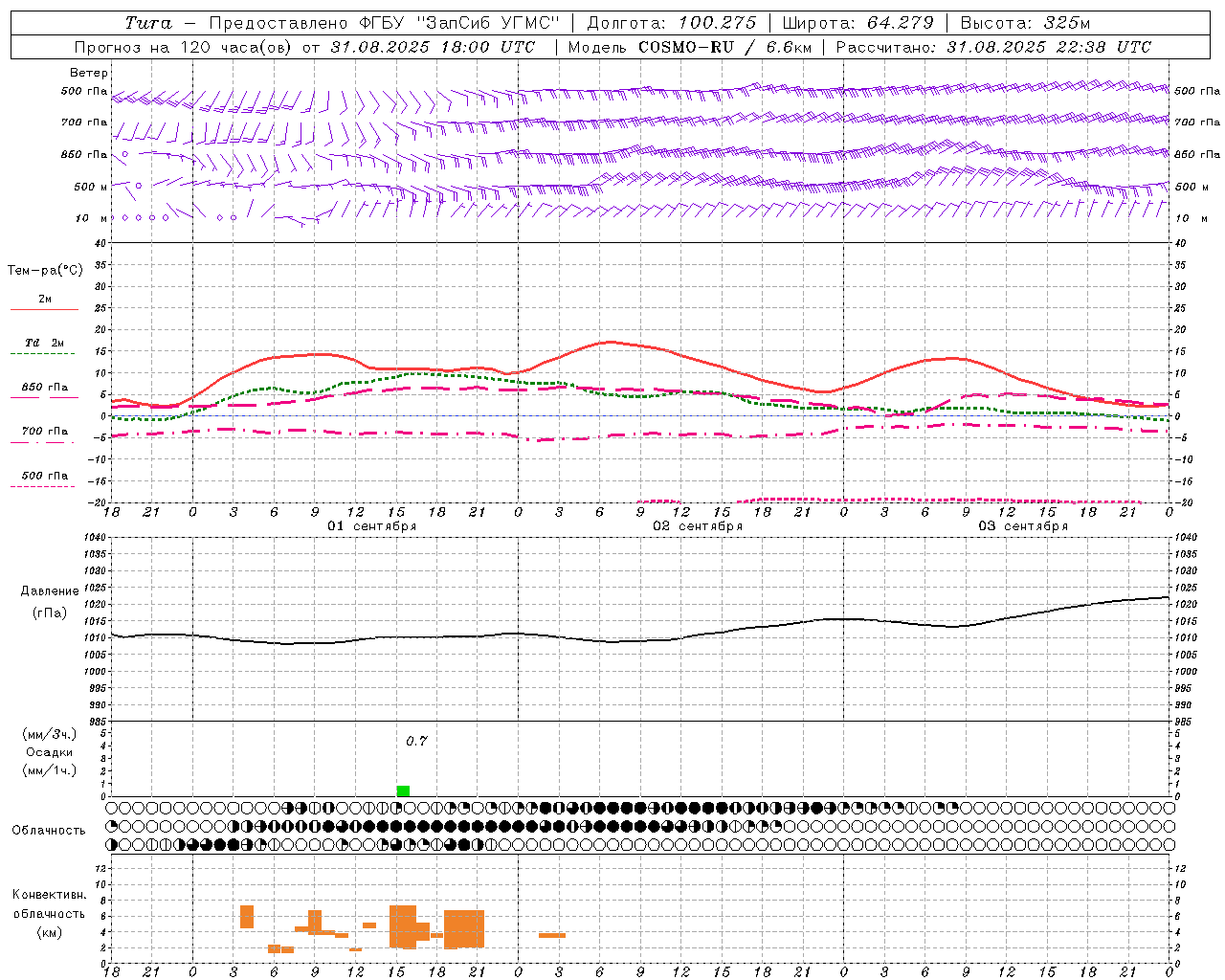Viewport: 1225px width, 980px height.
Task: Click the "Тем-ра(°C)" panel title
Action: tap(45, 271)
